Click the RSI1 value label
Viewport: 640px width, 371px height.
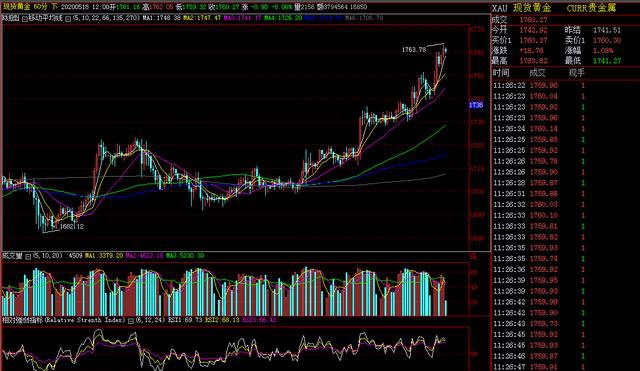(185, 320)
